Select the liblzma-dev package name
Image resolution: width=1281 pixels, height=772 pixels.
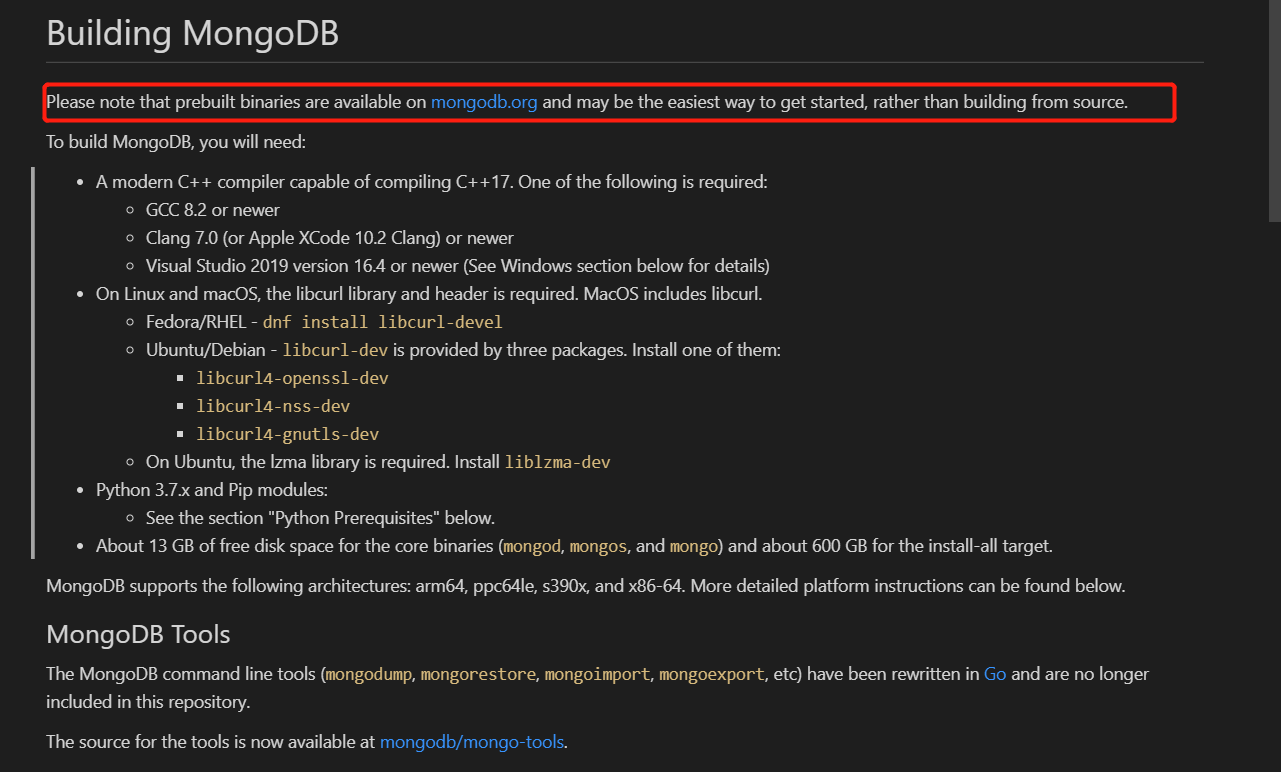(x=557, y=462)
